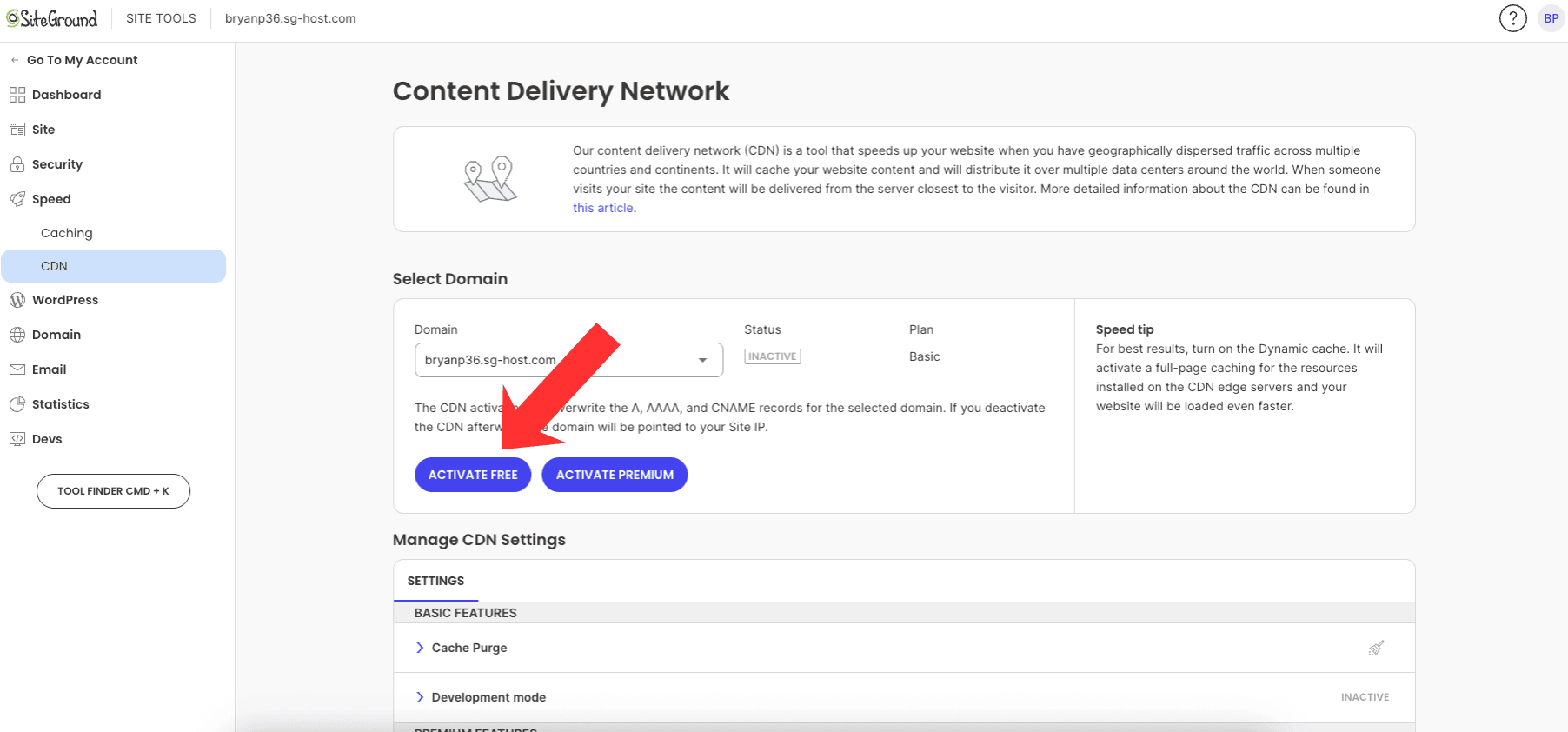Click the ACTIVATE FREE button
Screen dimensions: 1568x732
pos(473,475)
